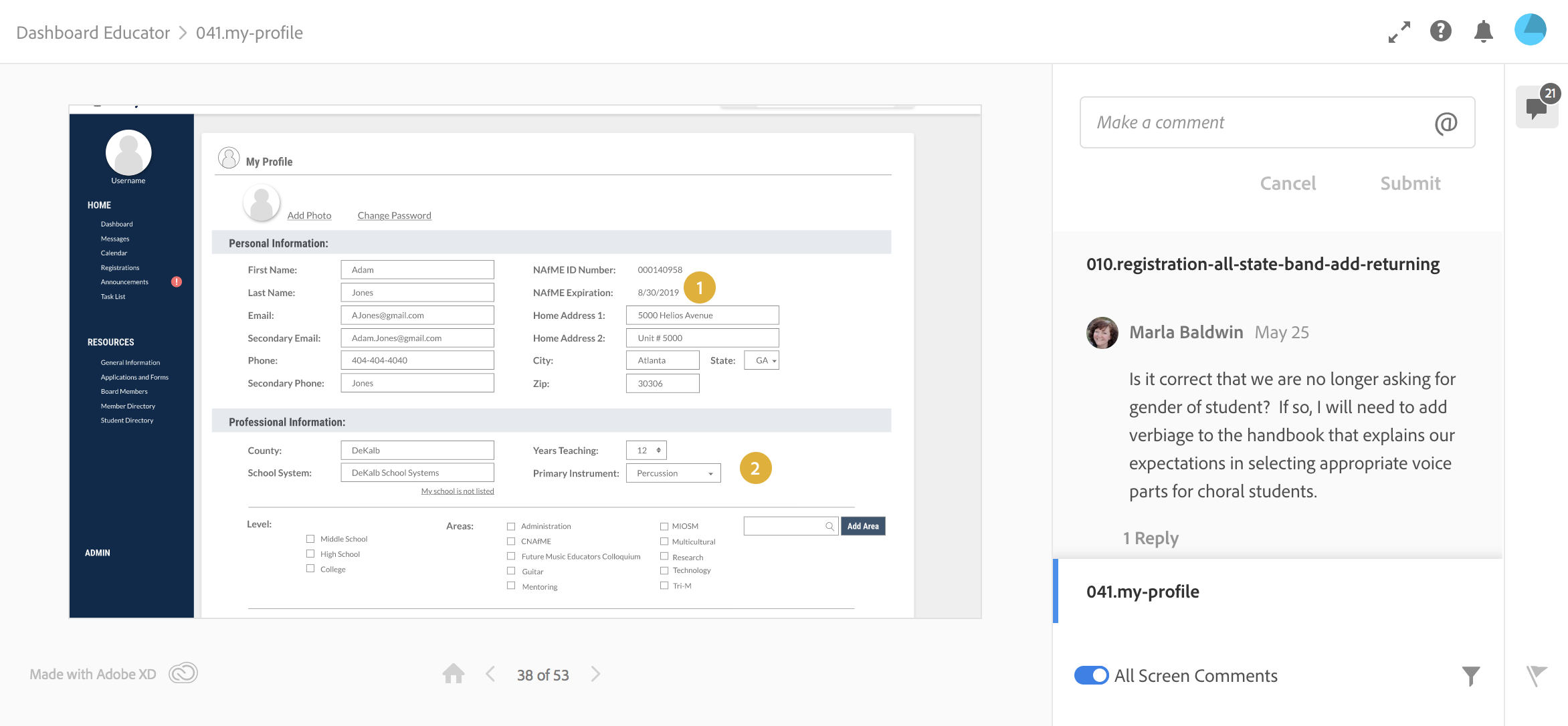The image size is (1568, 726).
Task: Select Member Directory in sidebar
Action: click(x=128, y=406)
